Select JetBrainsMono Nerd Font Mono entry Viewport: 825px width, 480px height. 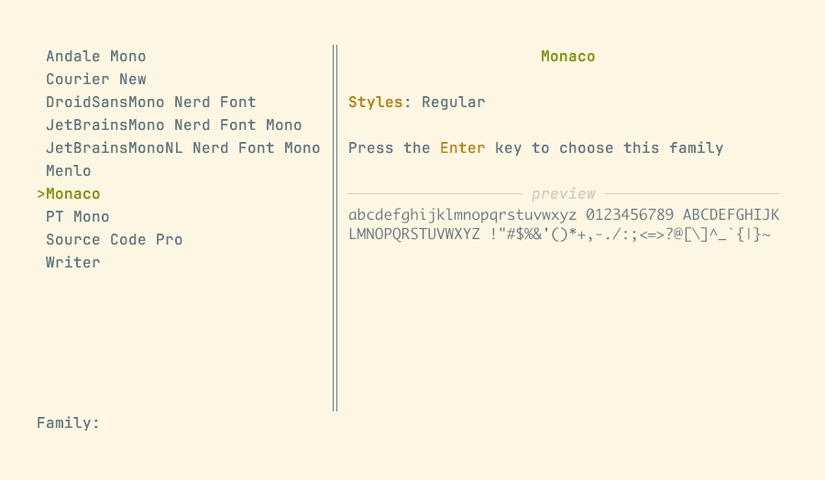(x=174, y=126)
